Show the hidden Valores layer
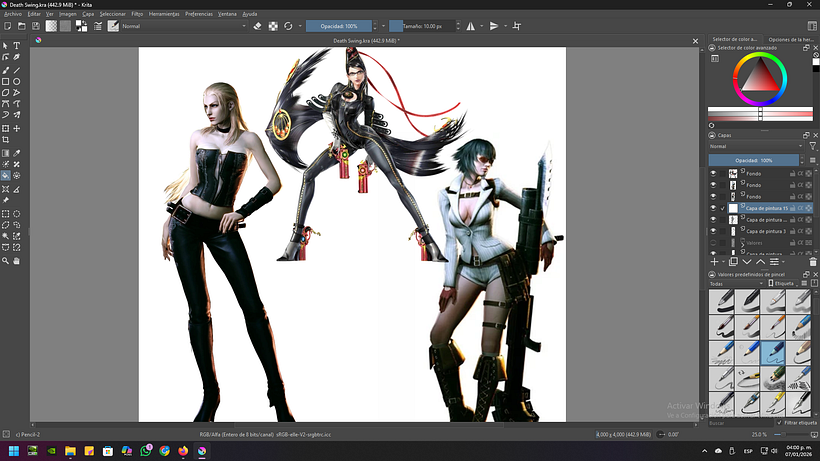The image size is (820, 461). pos(713,243)
